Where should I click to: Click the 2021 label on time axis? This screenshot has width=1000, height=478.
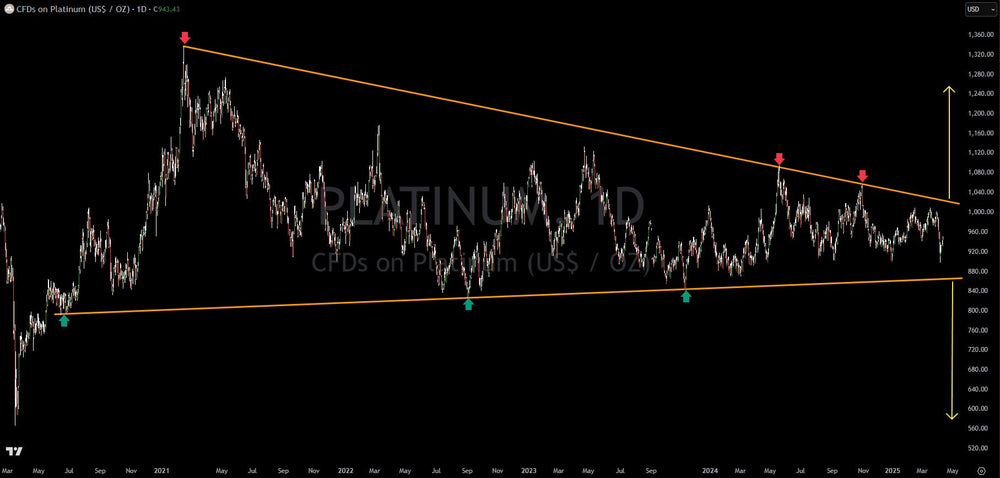162,469
